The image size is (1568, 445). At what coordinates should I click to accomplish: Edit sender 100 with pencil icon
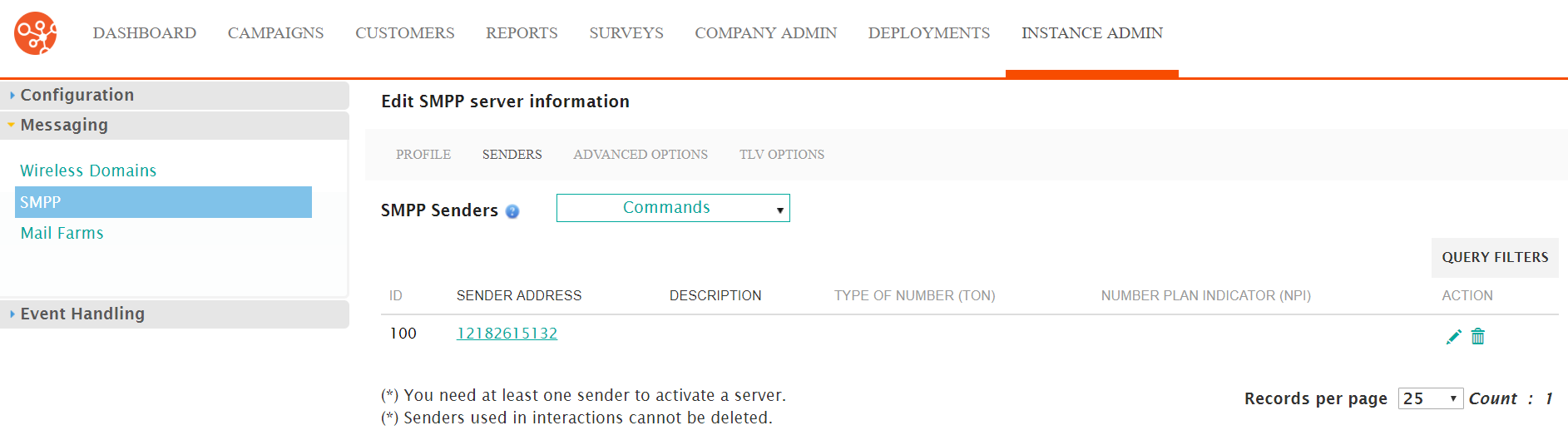click(1453, 336)
